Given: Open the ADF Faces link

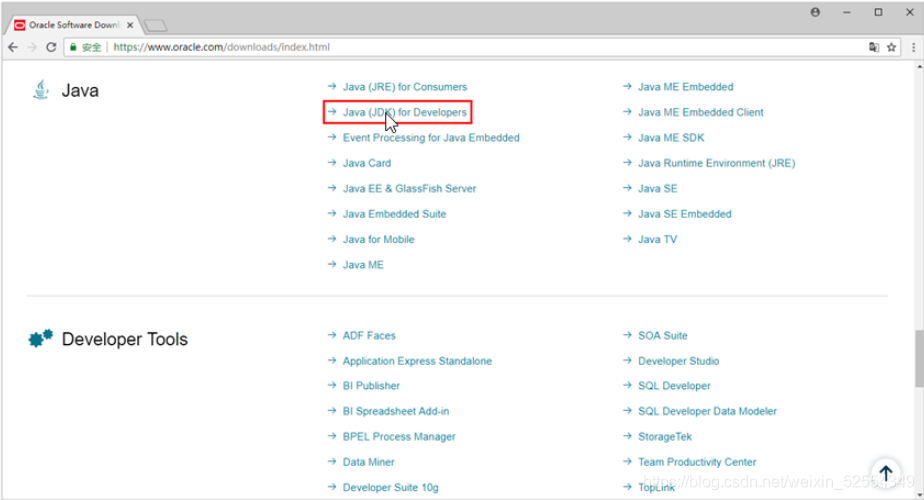Looking at the screenshot, I should point(369,335).
